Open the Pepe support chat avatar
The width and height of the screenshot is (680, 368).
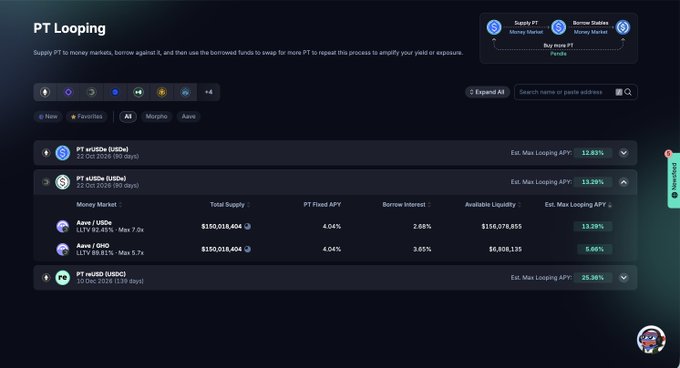(x=651, y=339)
